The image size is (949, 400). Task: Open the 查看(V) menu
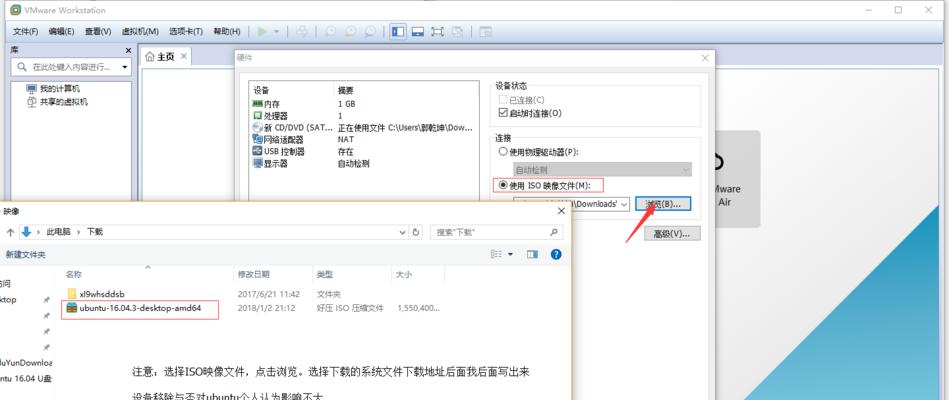[97, 31]
